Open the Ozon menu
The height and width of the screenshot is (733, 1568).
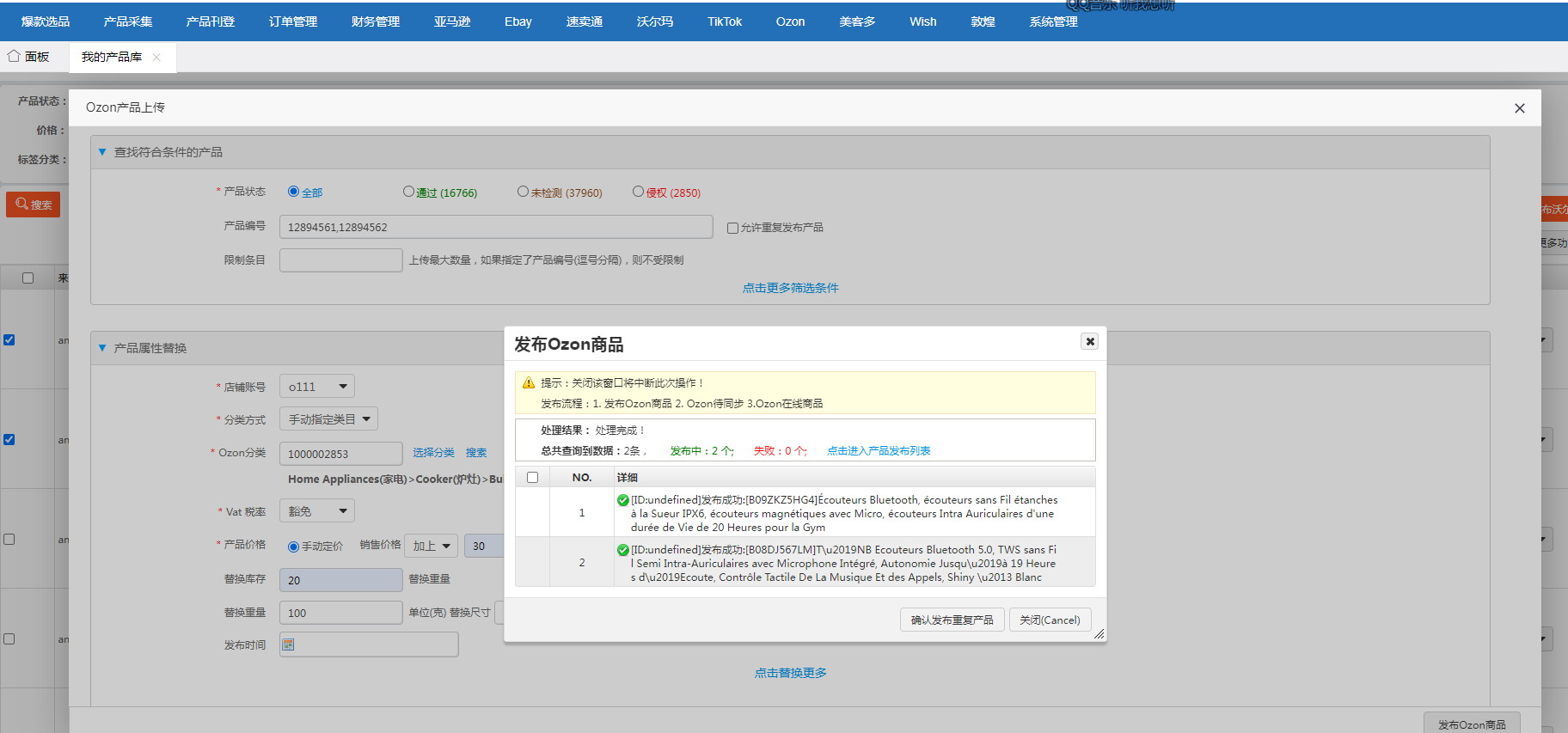pos(791,21)
